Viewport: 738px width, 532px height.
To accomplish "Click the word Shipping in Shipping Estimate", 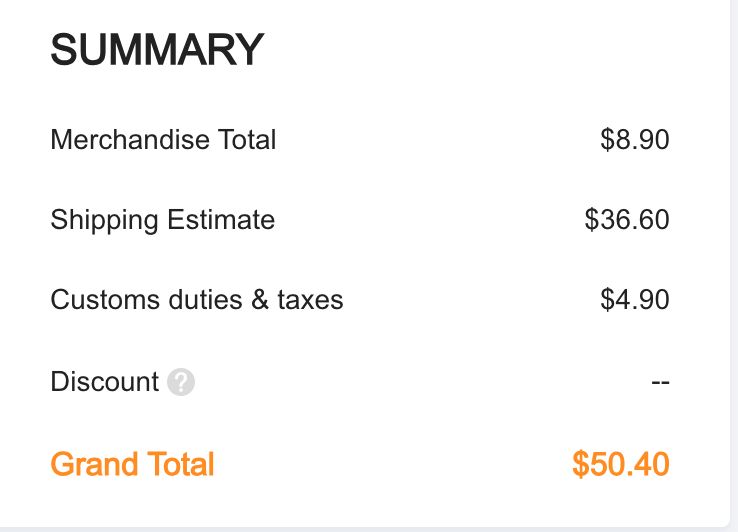I will (104, 220).
